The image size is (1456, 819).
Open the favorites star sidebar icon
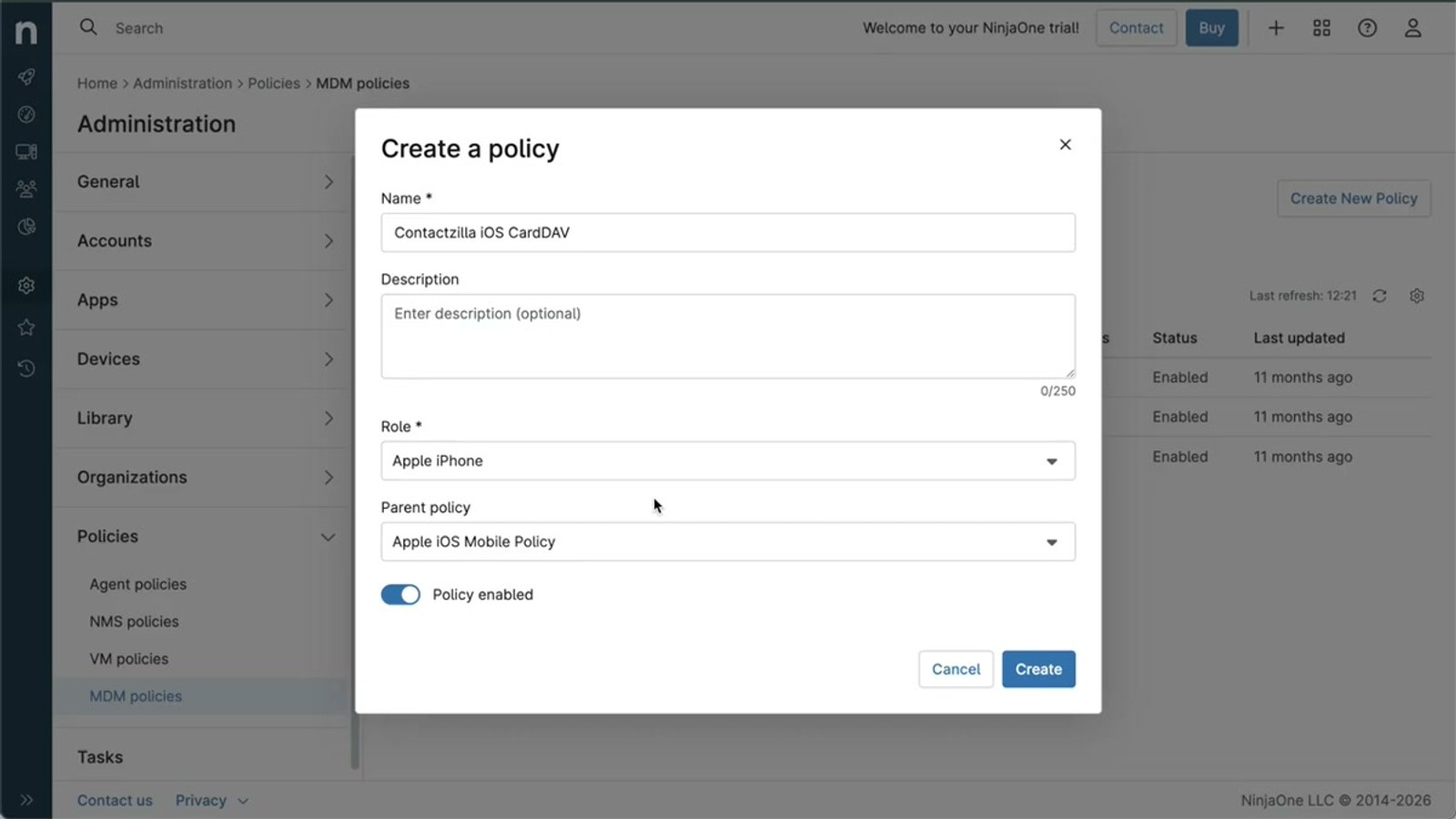26,327
